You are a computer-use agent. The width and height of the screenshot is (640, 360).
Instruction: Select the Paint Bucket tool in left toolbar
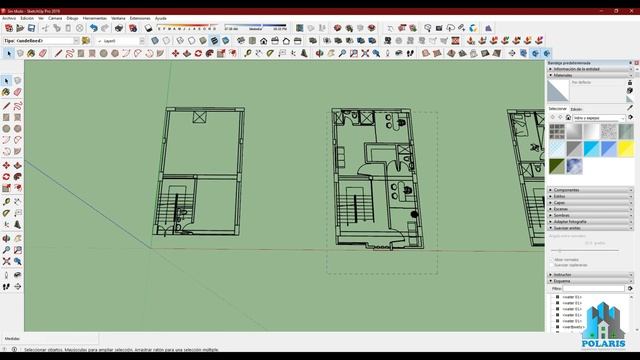click(6, 92)
